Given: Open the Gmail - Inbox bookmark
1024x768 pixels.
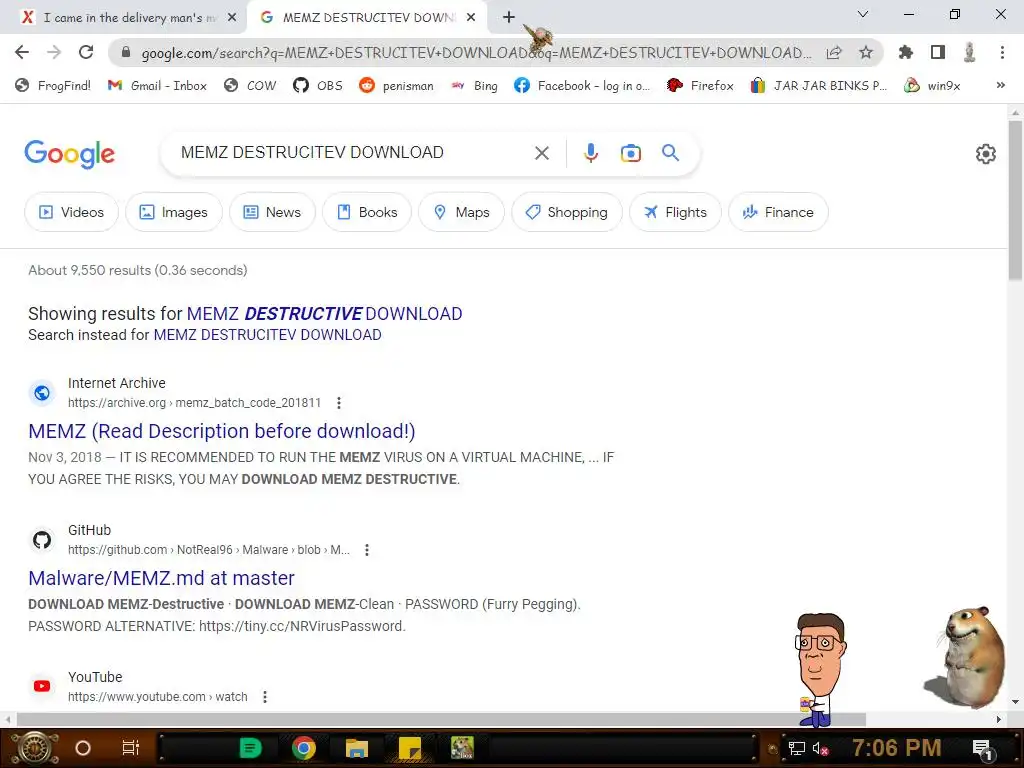Looking at the screenshot, I should [x=157, y=86].
